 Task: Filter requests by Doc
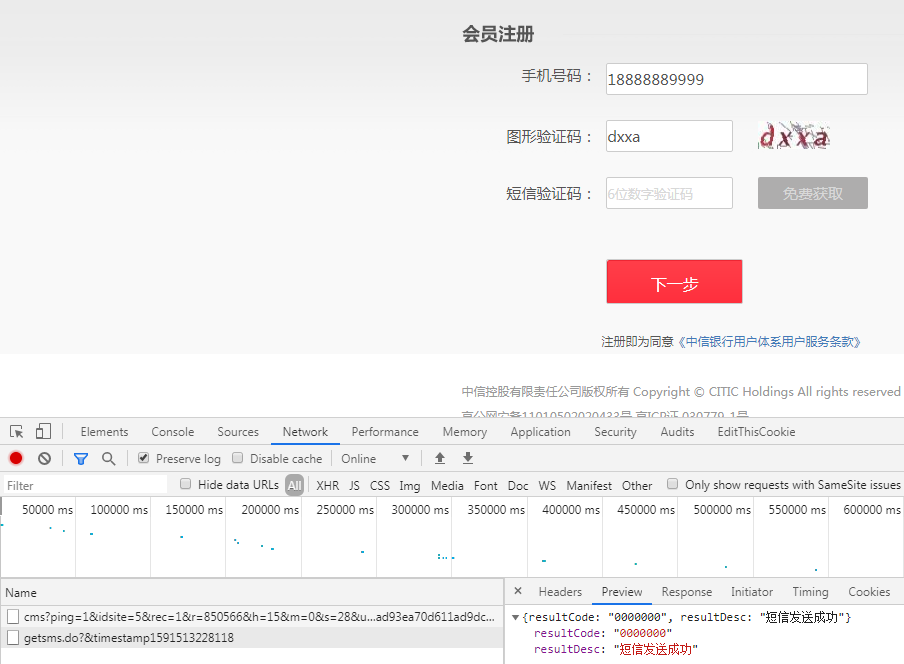pos(518,485)
